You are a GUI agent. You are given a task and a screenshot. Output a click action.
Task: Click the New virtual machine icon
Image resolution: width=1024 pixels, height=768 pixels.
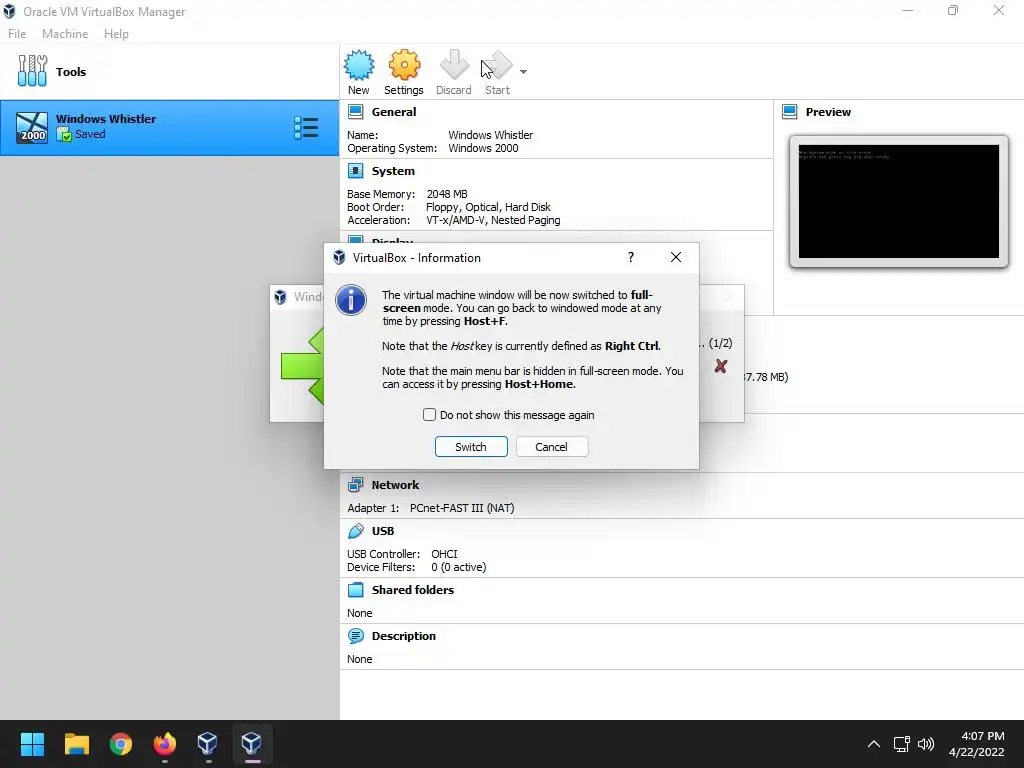click(x=359, y=65)
